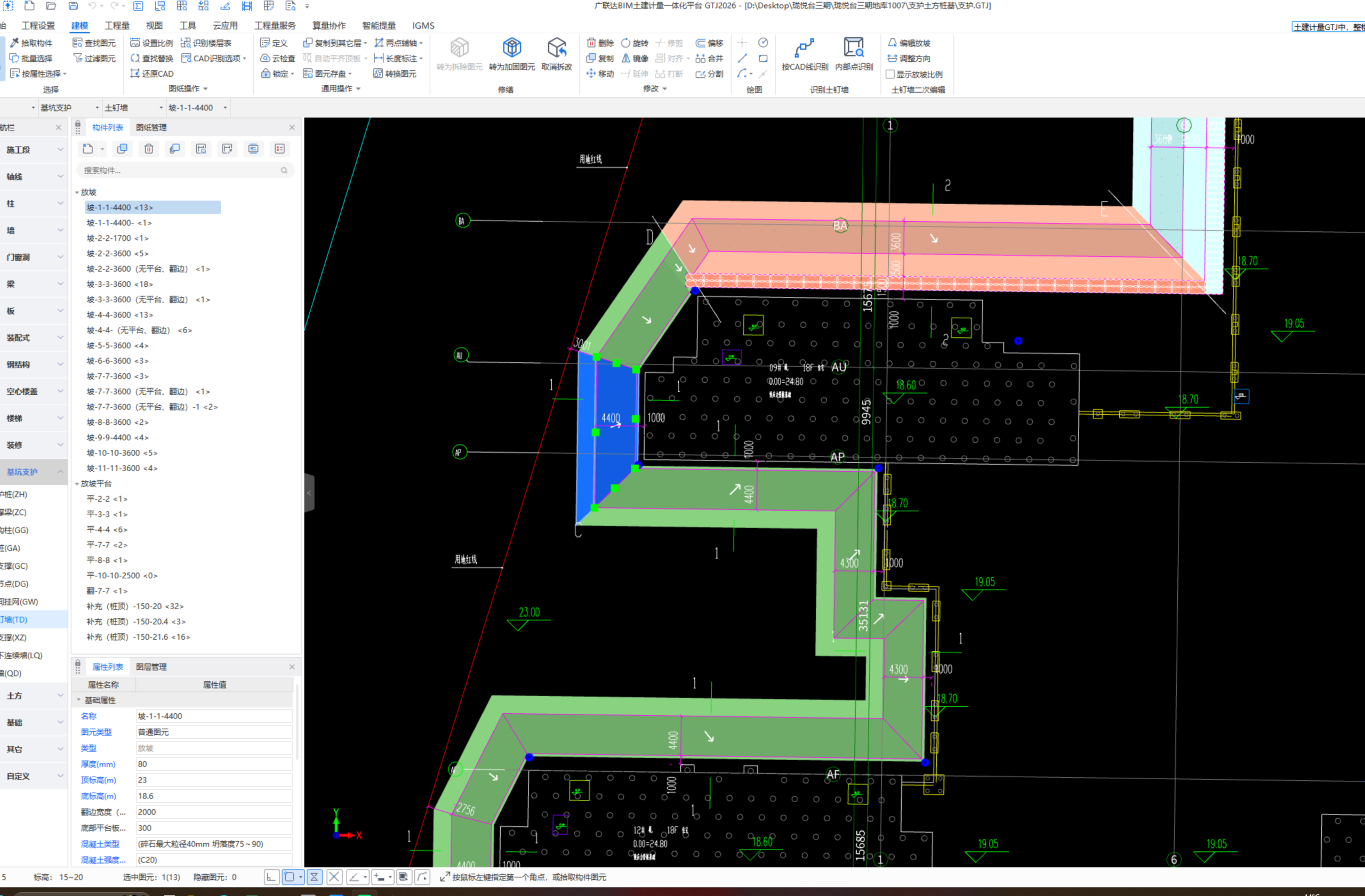Image resolution: width=1365 pixels, height=896 pixels.
Task: Click the 取消拆改 icon
Action: (x=556, y=48)
